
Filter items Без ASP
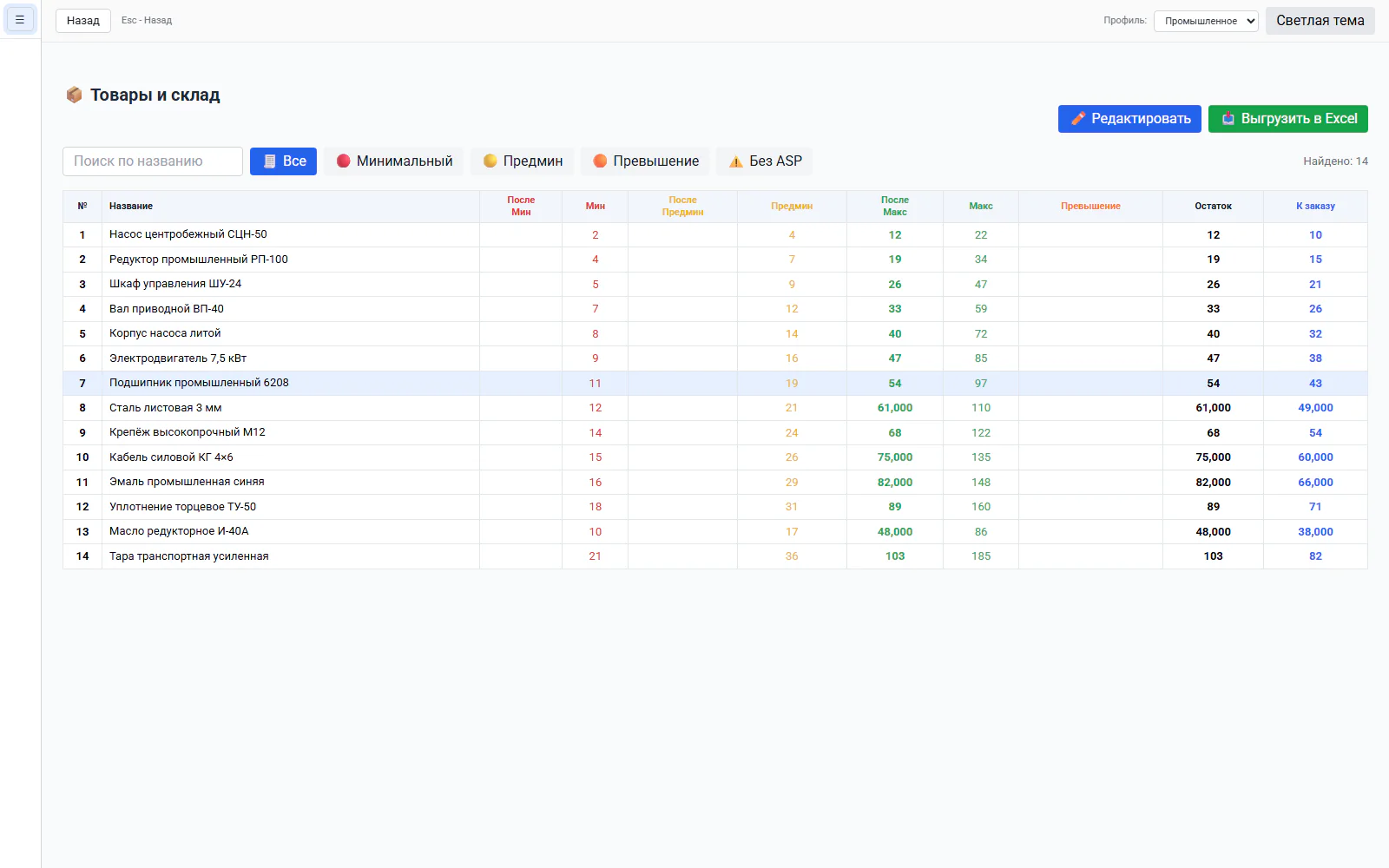click(x=765, y=161)
